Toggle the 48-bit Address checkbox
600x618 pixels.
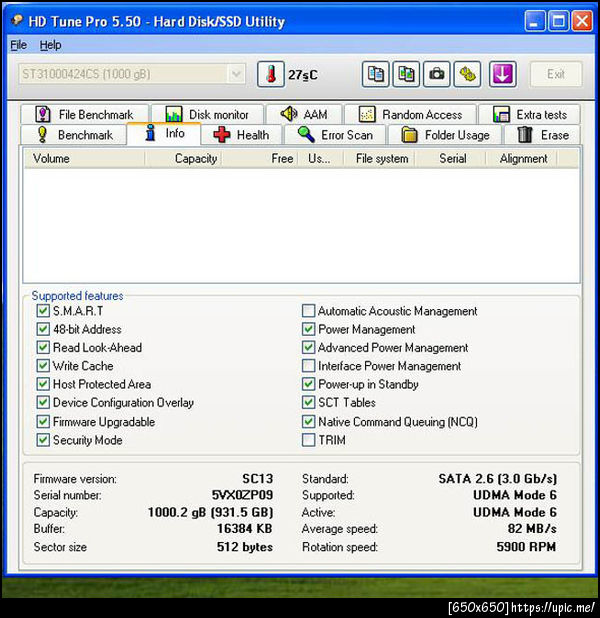[43, 329]
